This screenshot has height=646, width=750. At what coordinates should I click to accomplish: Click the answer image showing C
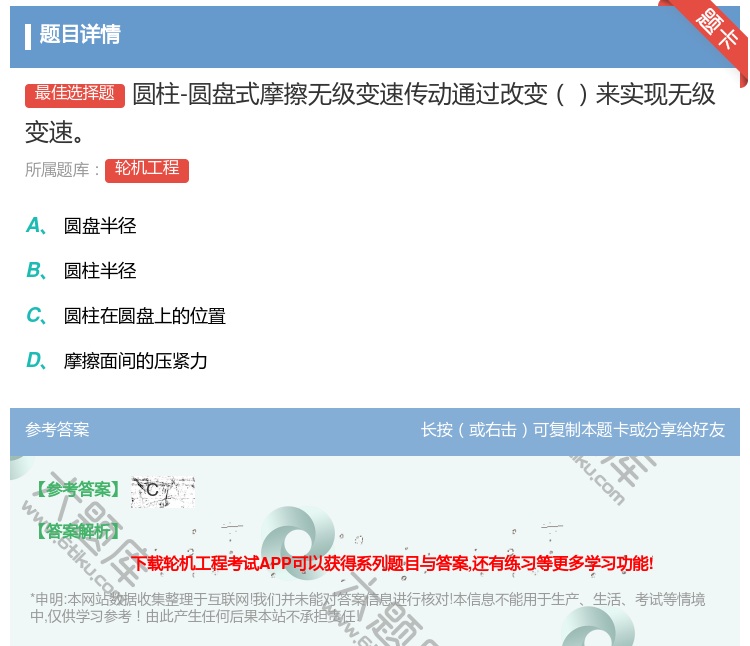pyautogui.click(x=163, y=492)
